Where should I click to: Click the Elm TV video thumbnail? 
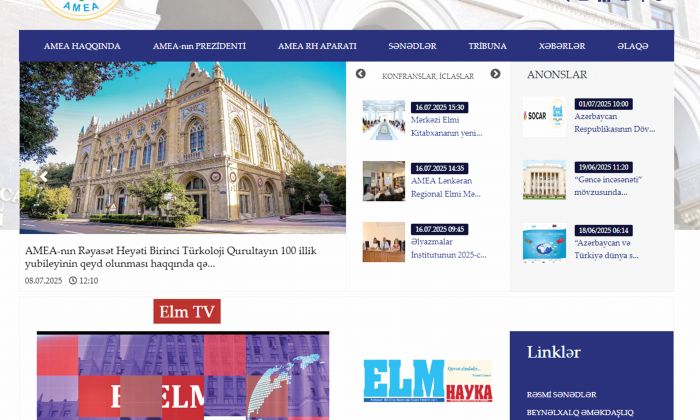(183, 376)
